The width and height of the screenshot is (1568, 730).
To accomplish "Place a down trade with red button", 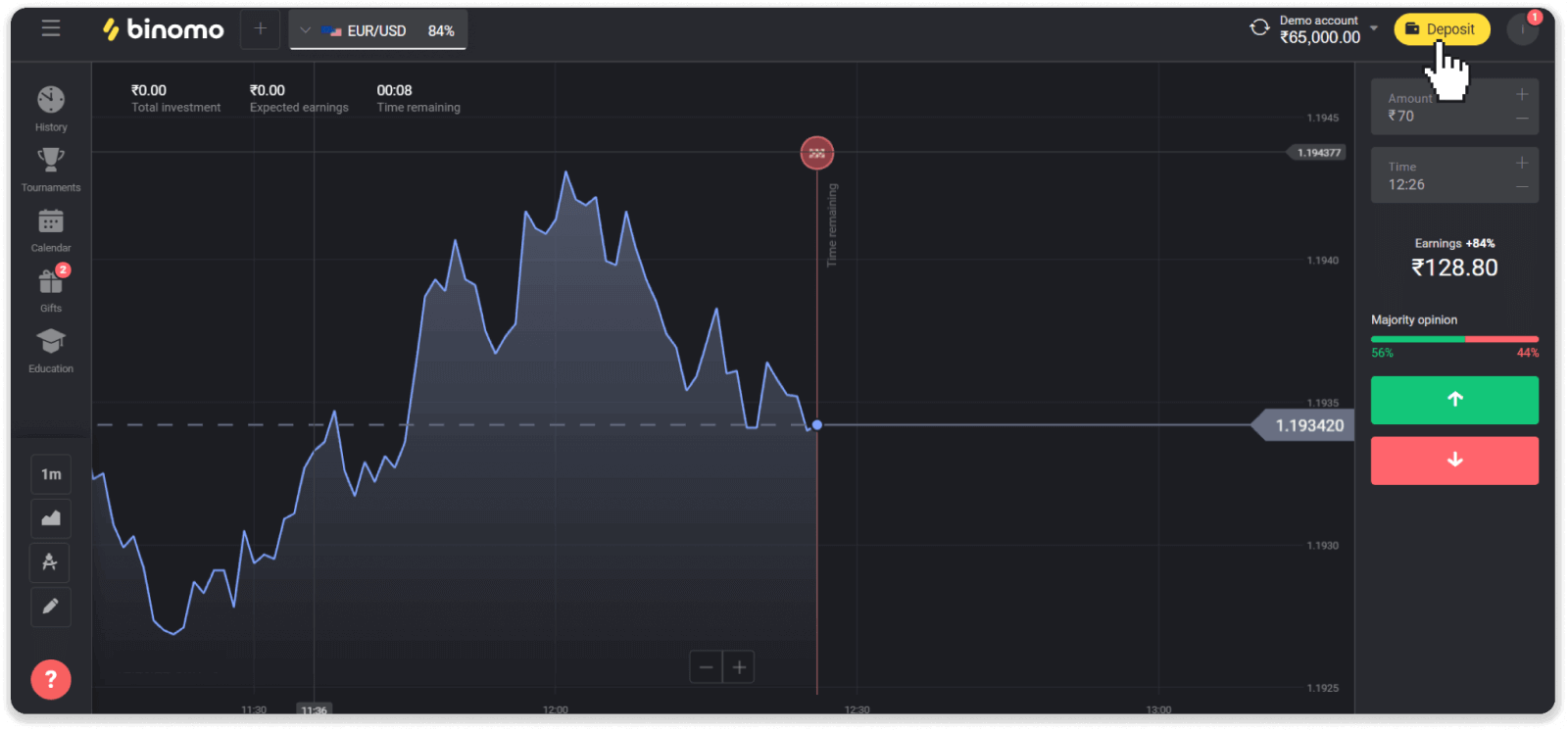I will tap(1454, 461).
